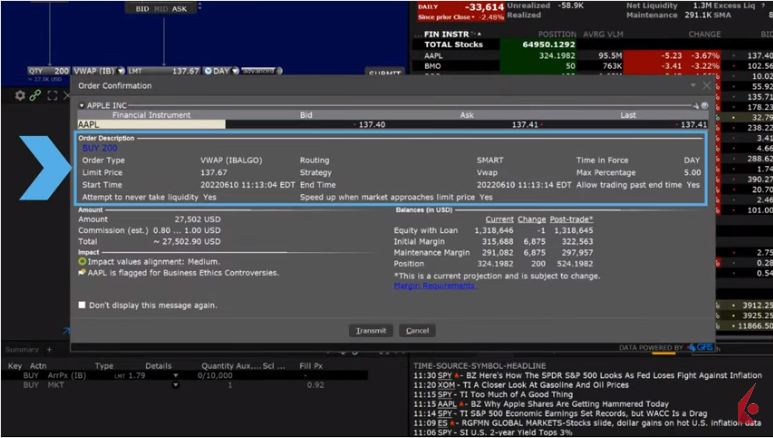Open Order Confirmation dialog menu arrow
The image size is (773, 438).
tap(693, 85)
